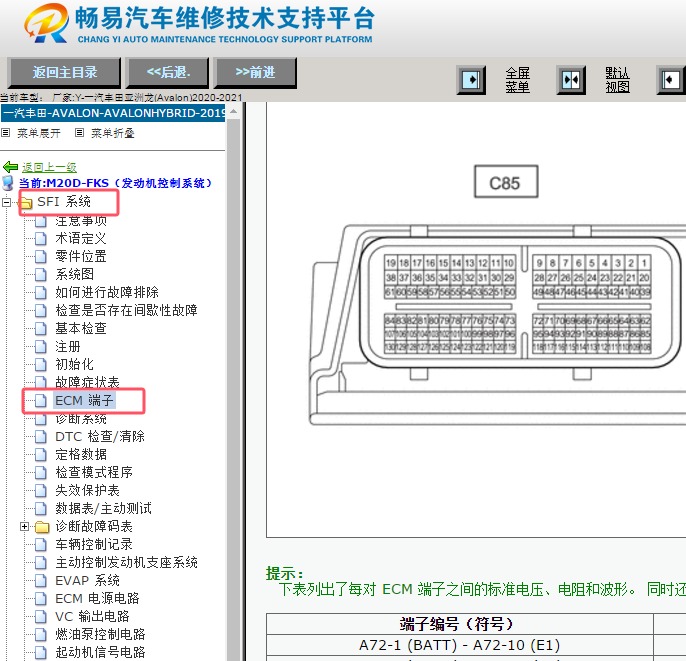Open 主动控制发动机支座系统 page

[126, 563]
